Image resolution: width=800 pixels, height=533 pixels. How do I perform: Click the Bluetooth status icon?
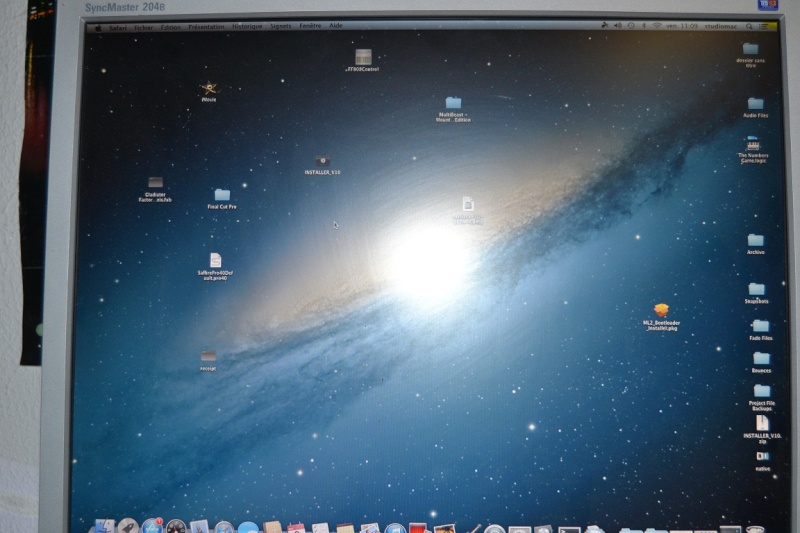(644, 26)
